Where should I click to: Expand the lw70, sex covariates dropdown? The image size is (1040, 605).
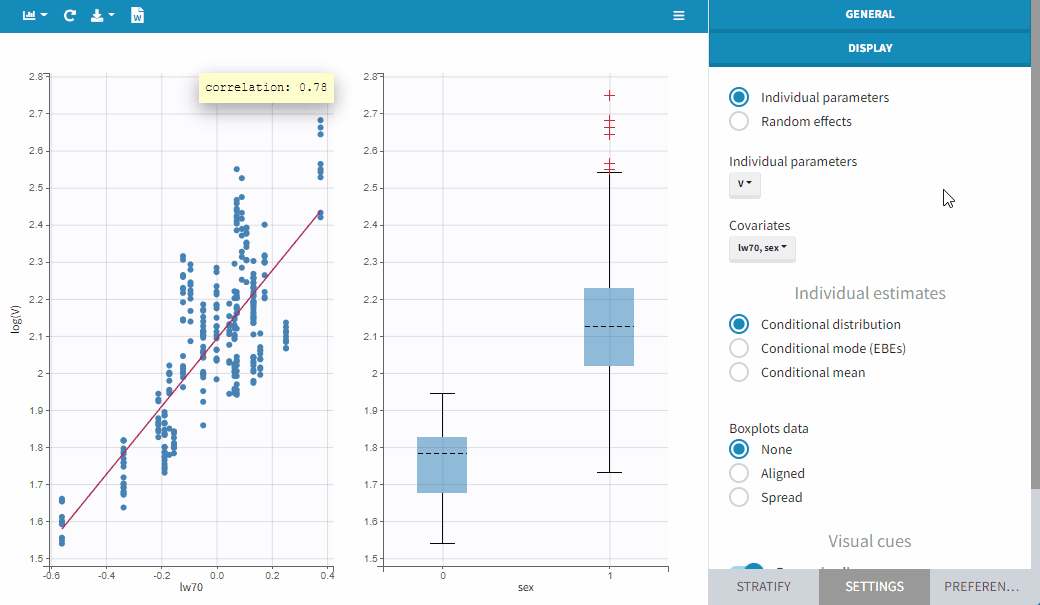pyautogui.click(x=762, y=247)
